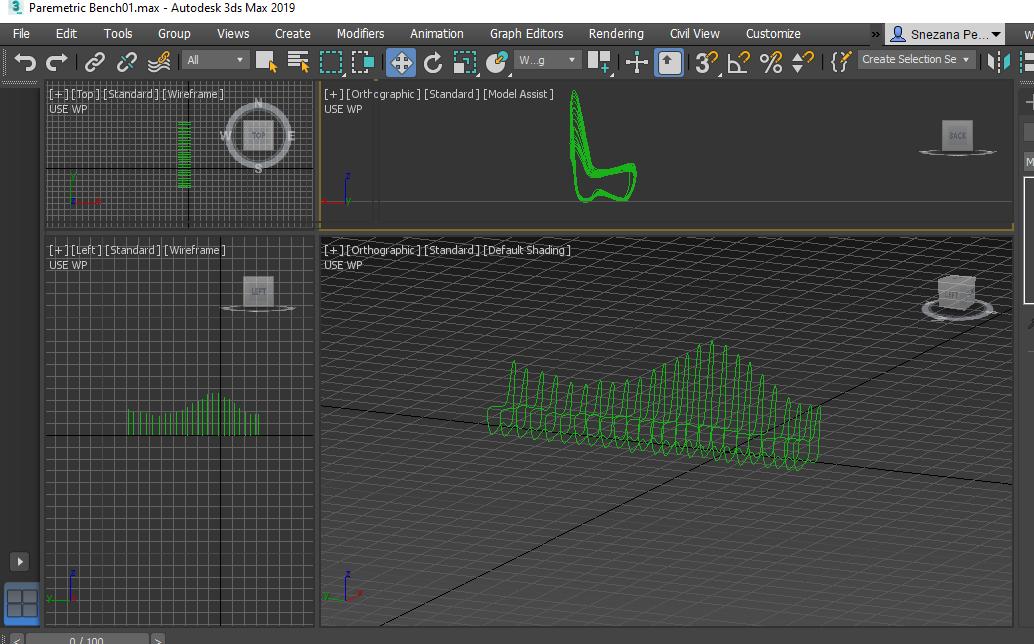Open the Graph Editors menu
The image size is (1034, 644).
pos(526,34)
